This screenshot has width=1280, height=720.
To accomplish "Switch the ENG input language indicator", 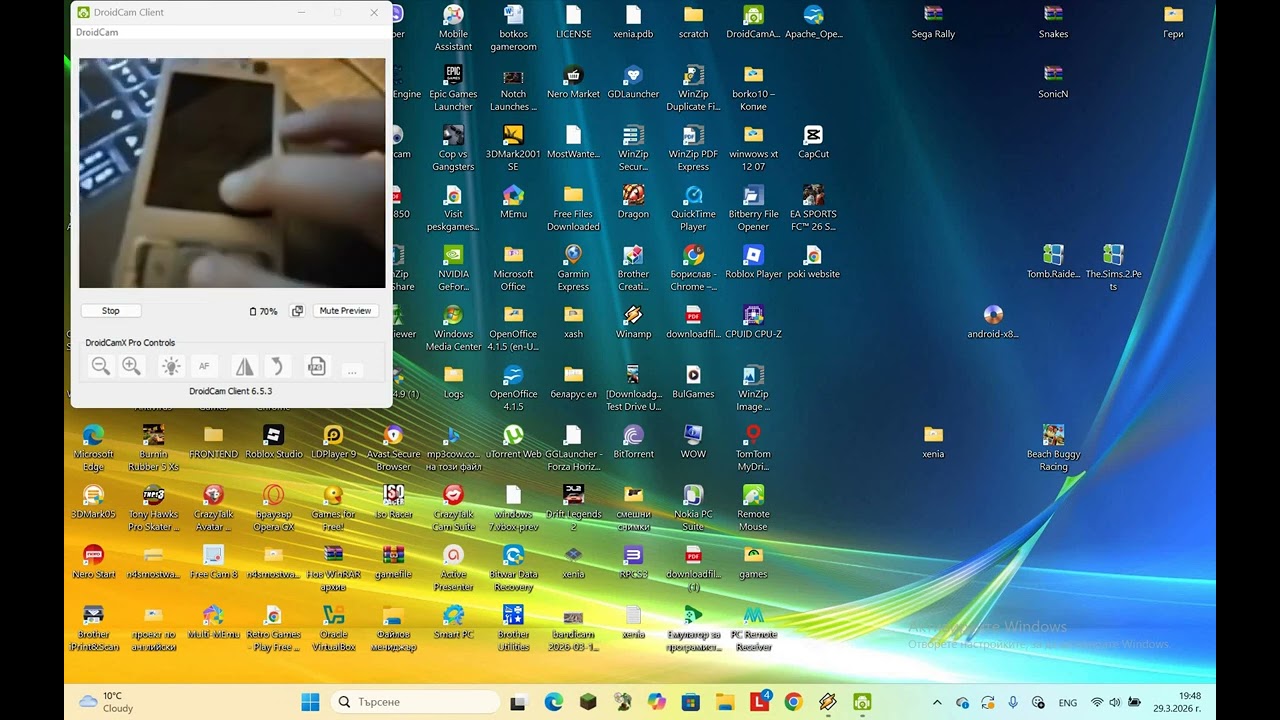I will [1067, 702].
